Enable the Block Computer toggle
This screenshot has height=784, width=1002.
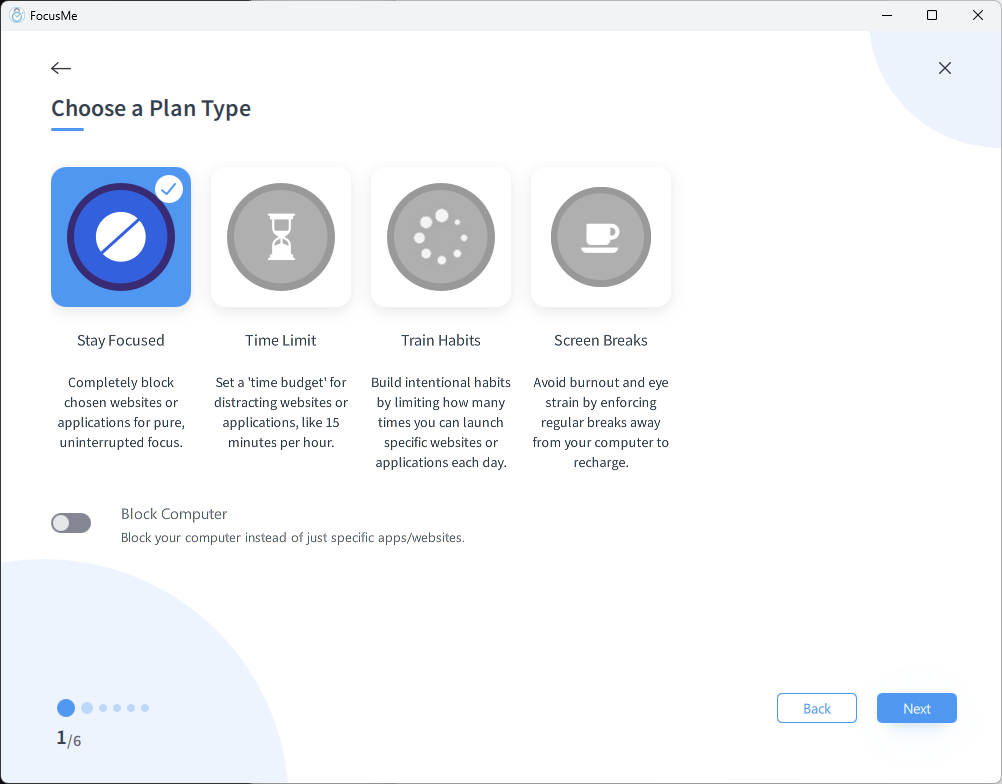(71, 523)
